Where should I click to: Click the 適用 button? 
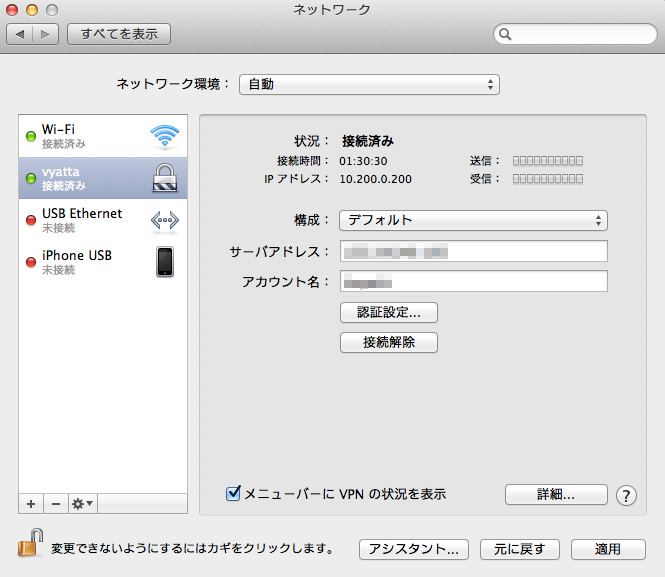(608, 549)
